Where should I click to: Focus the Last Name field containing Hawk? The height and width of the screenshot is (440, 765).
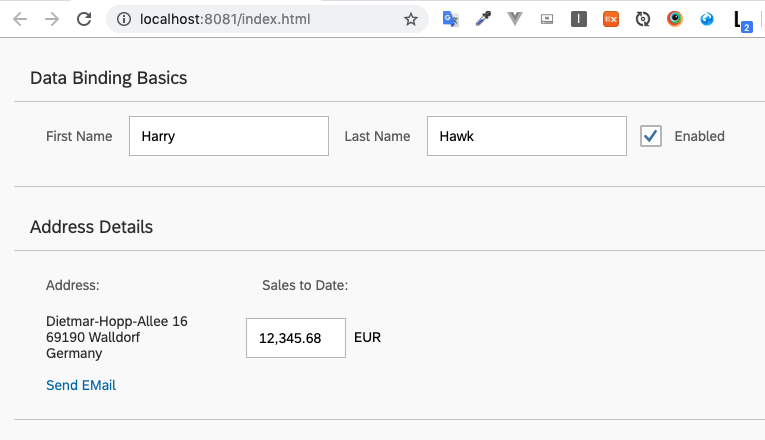pos(527,136)
